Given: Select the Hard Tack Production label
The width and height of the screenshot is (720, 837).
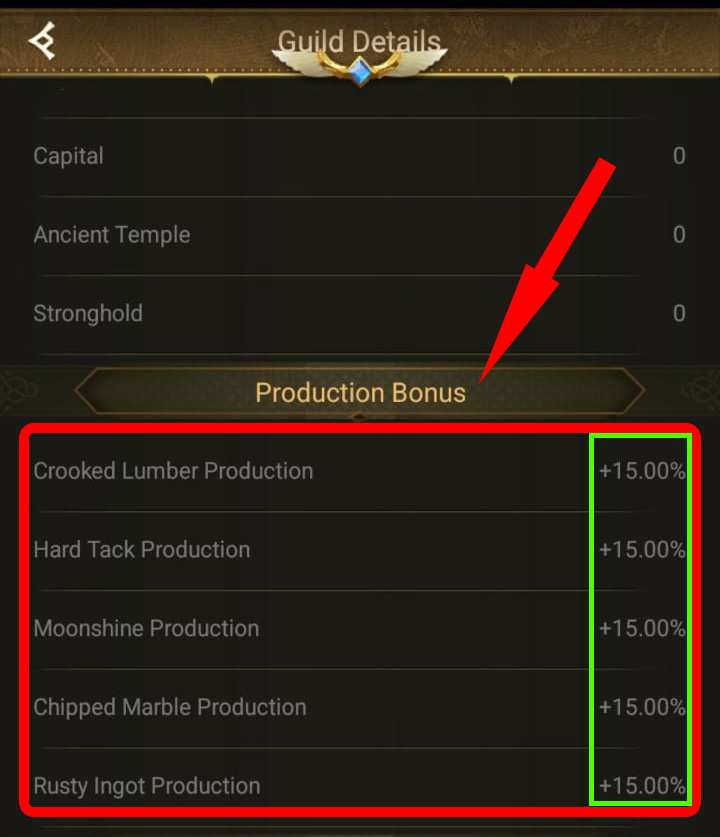Looking at the screenshot, I should coord(142,549).
